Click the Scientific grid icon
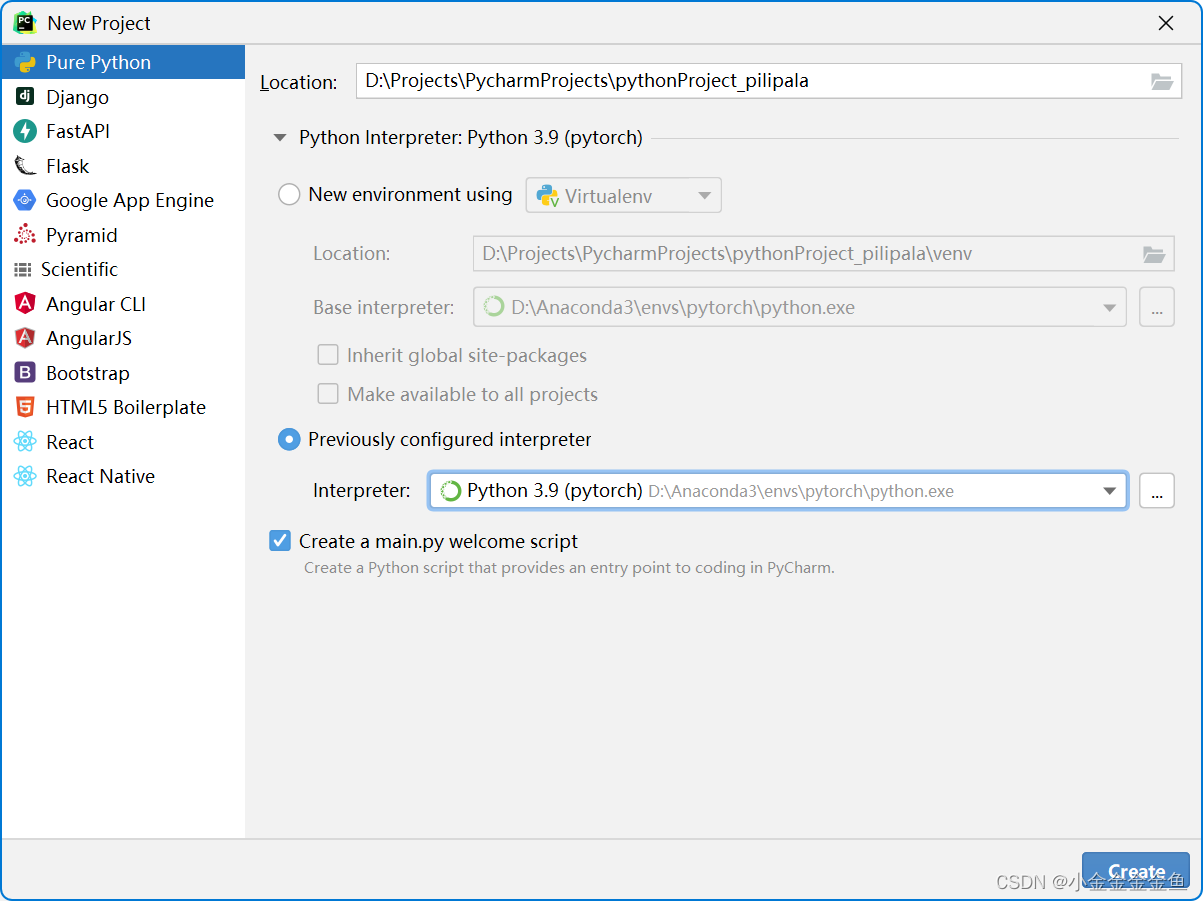Screen dimensions: 1203x901 [x=23, y=270]
